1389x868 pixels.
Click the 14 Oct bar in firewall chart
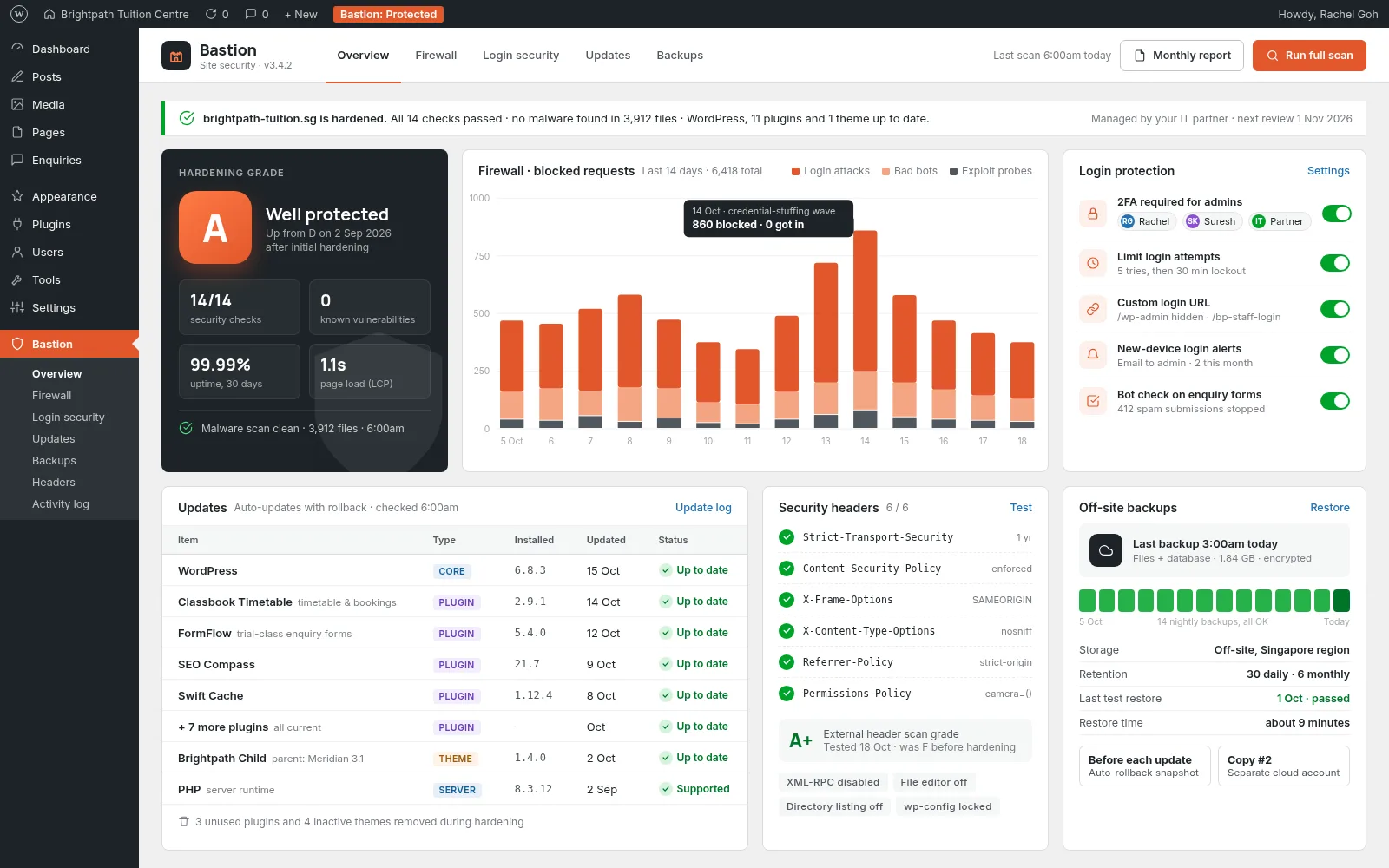click(865, 329)
